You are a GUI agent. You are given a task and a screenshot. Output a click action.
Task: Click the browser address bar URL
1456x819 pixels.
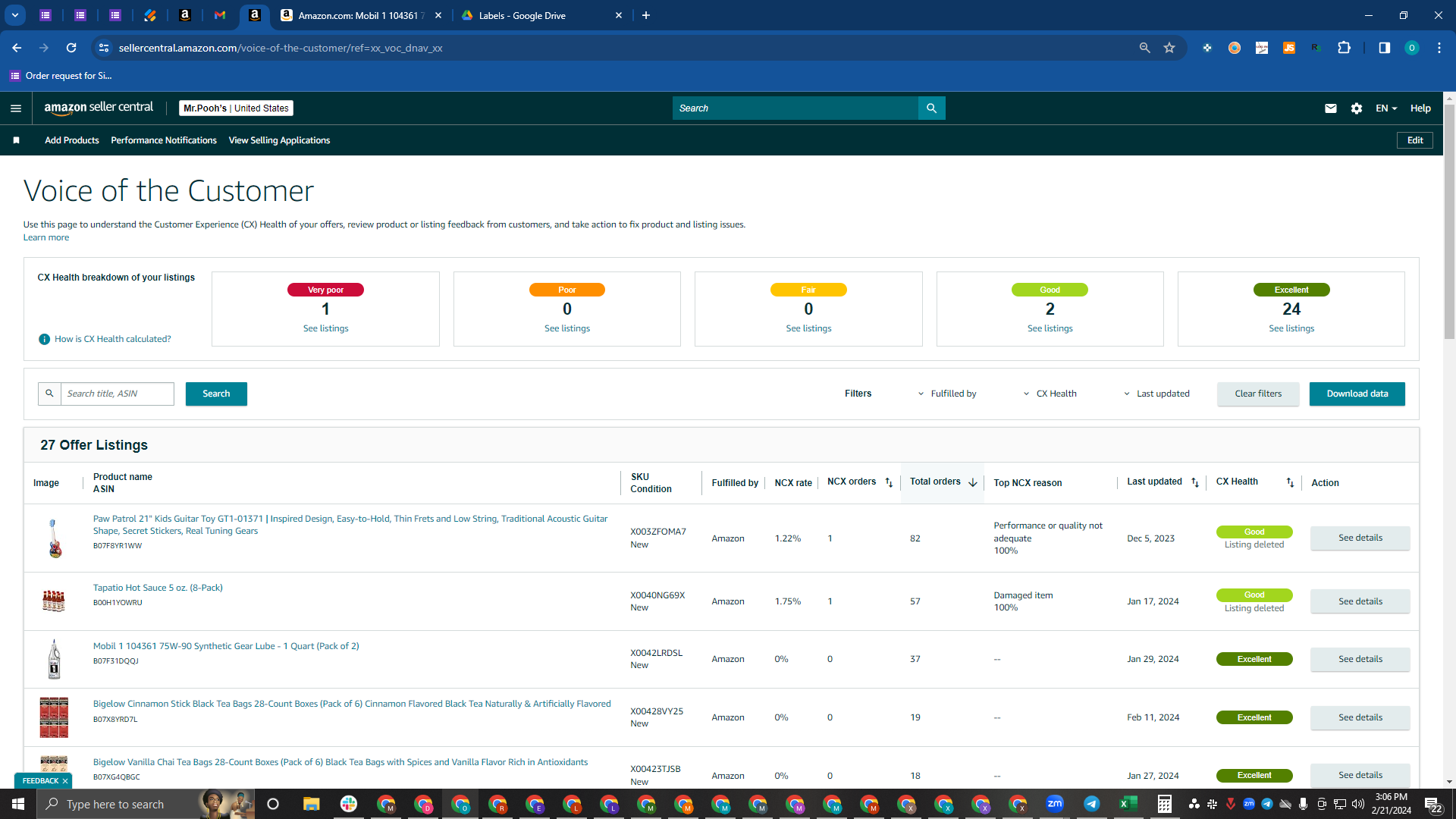coord(281,48)
